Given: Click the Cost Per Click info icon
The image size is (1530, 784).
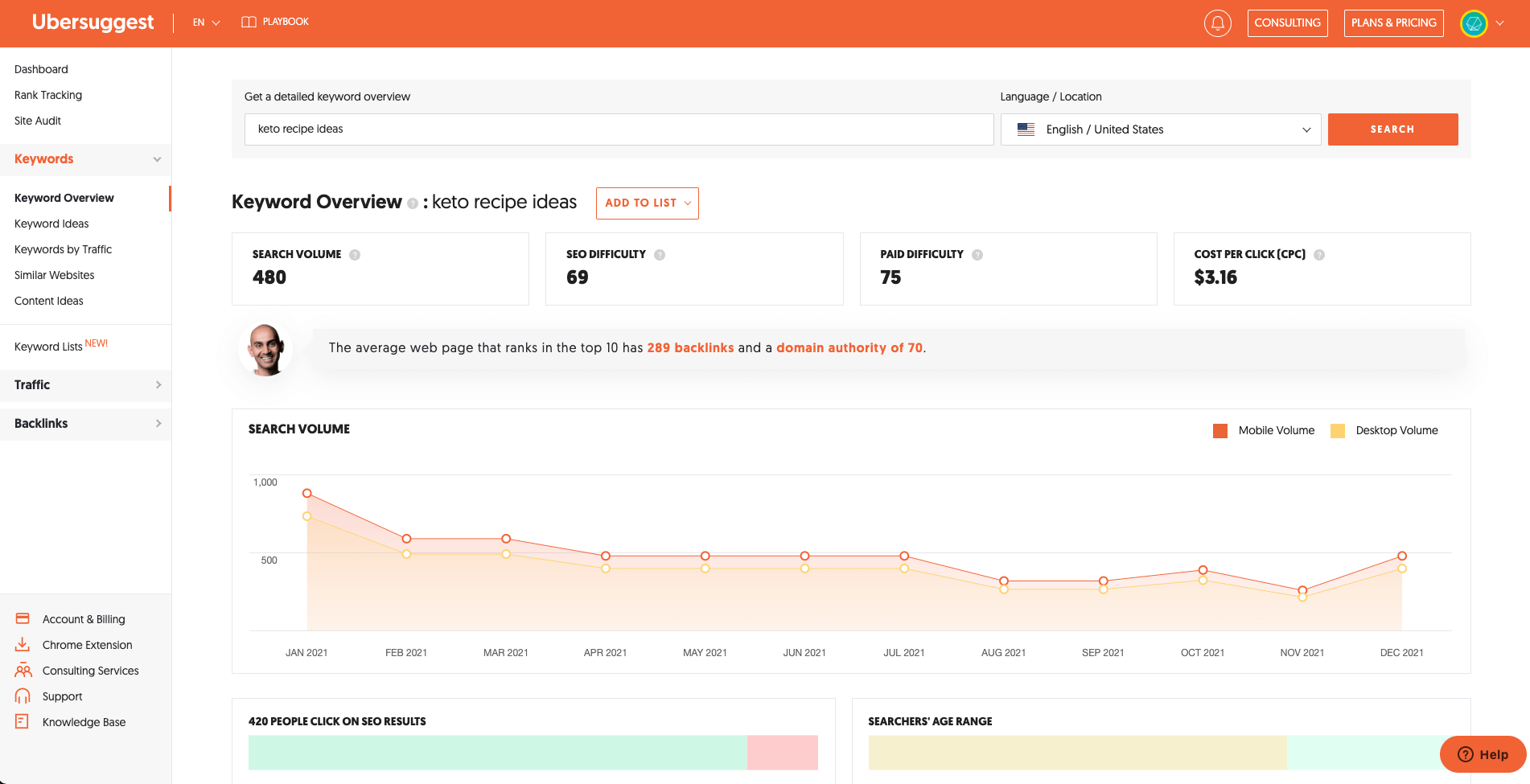Looking at the screenshot, I should [1319, 255].
